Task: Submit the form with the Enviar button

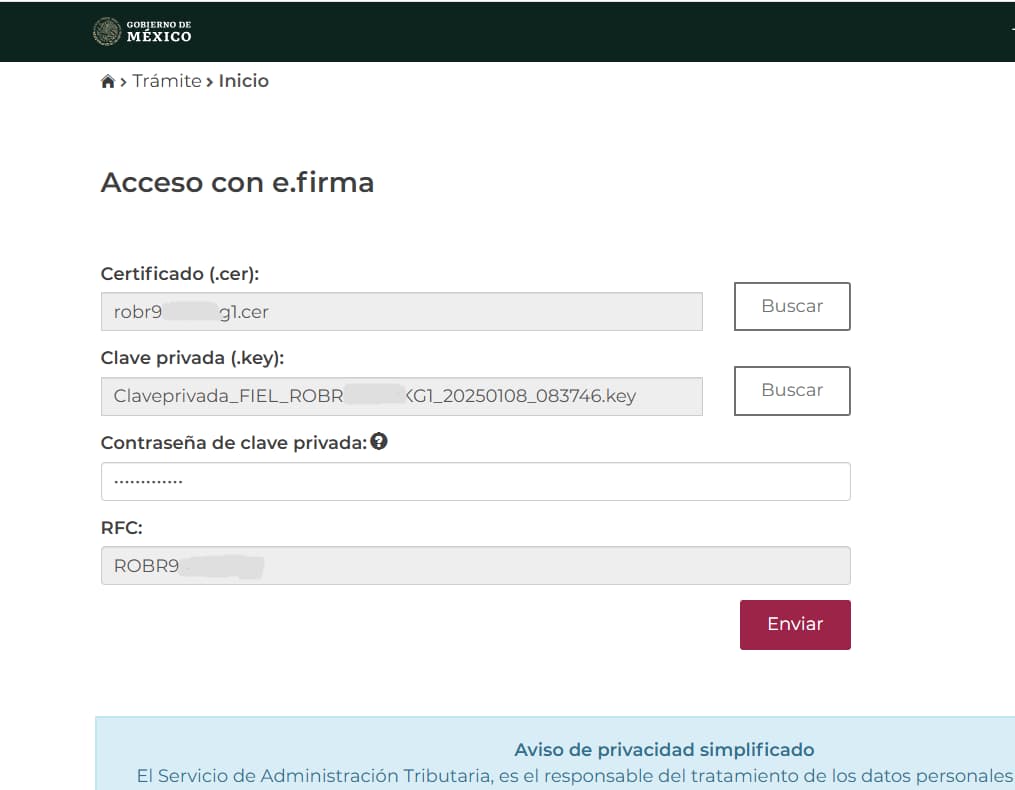Action: [795, 624]
